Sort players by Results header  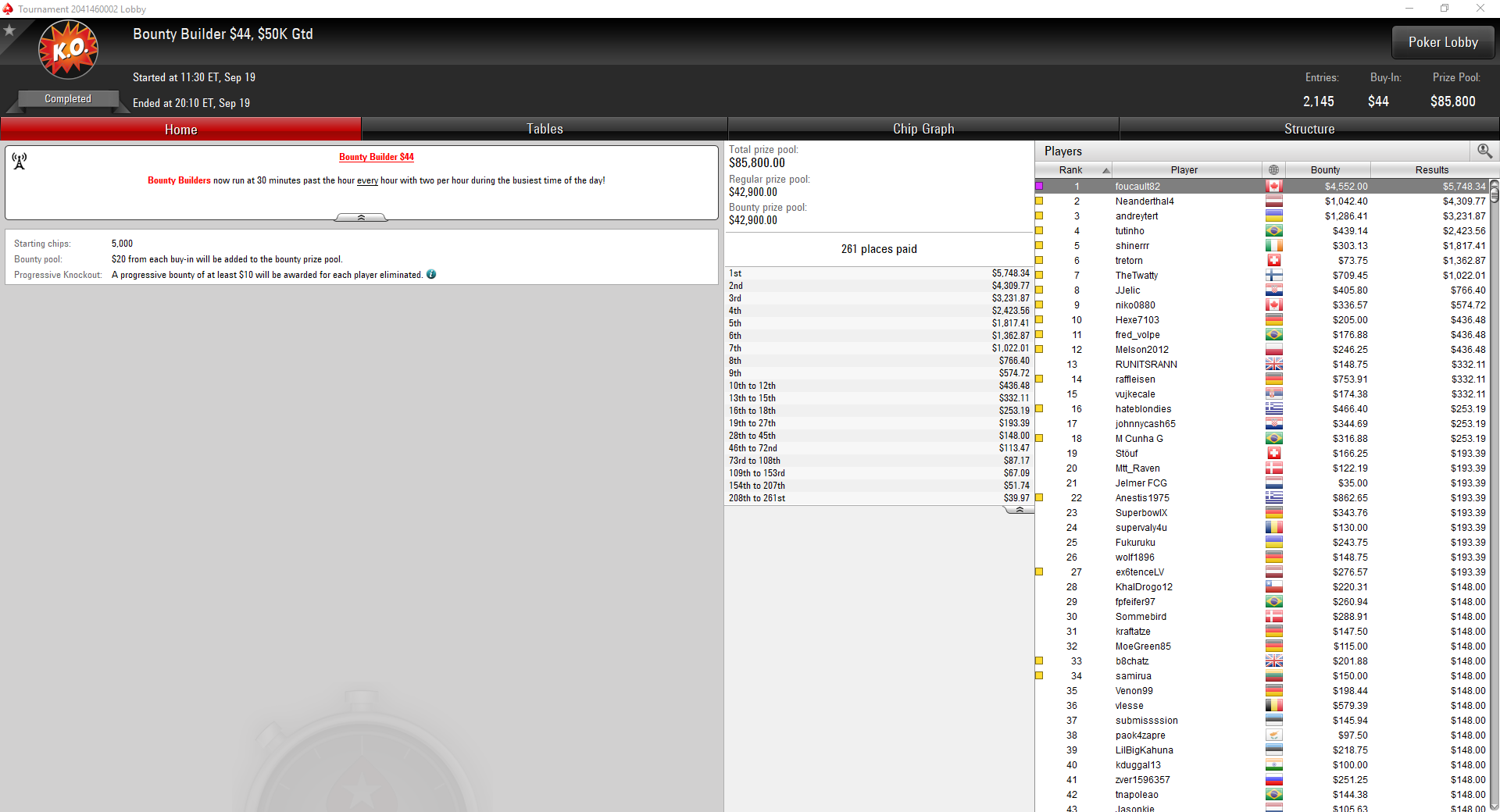coord(1431,169)
